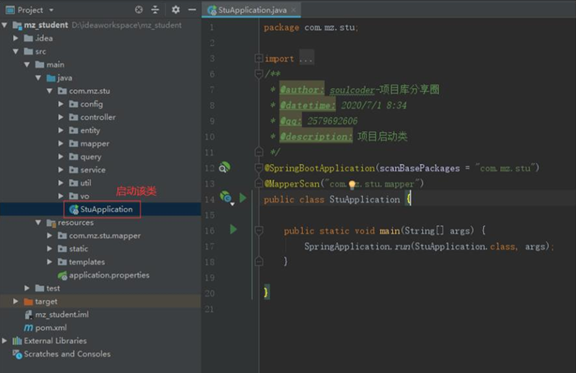Viewport: 576px width, 373px height.
Task: Click the package com.mz.stu declaration
Action: click(311, 28)
